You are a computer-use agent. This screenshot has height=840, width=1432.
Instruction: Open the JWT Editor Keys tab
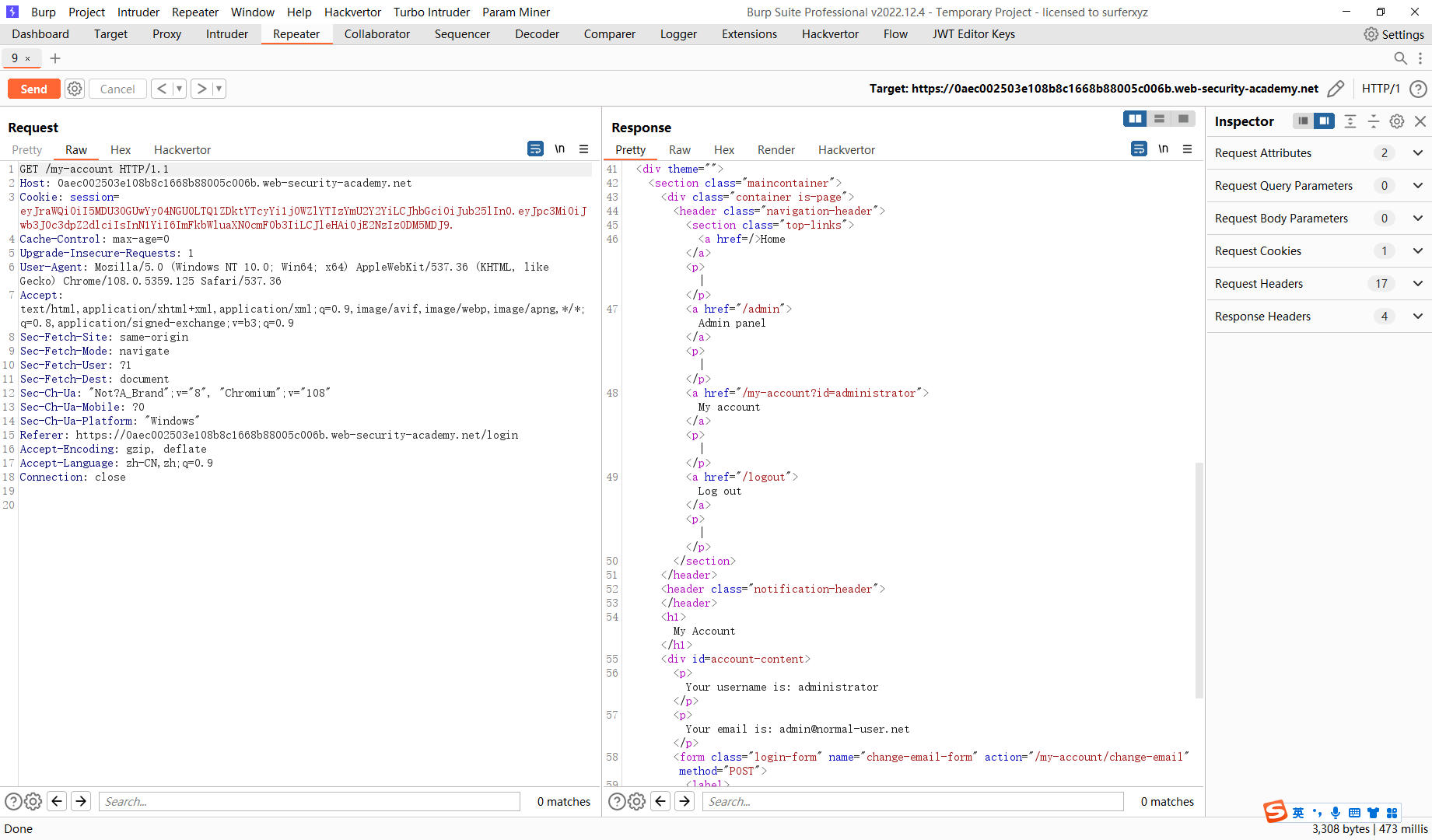974,34
